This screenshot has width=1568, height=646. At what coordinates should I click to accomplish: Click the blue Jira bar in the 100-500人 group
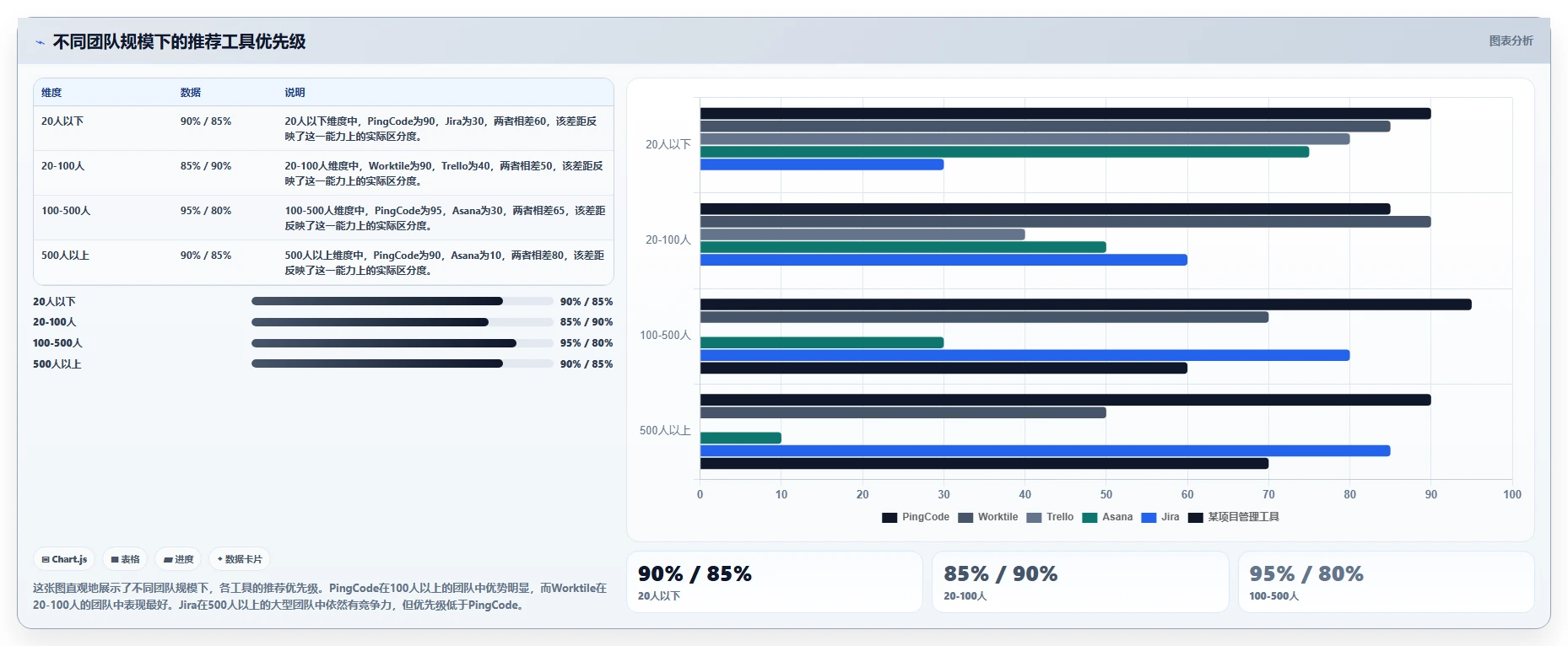tap(1025, 355)
